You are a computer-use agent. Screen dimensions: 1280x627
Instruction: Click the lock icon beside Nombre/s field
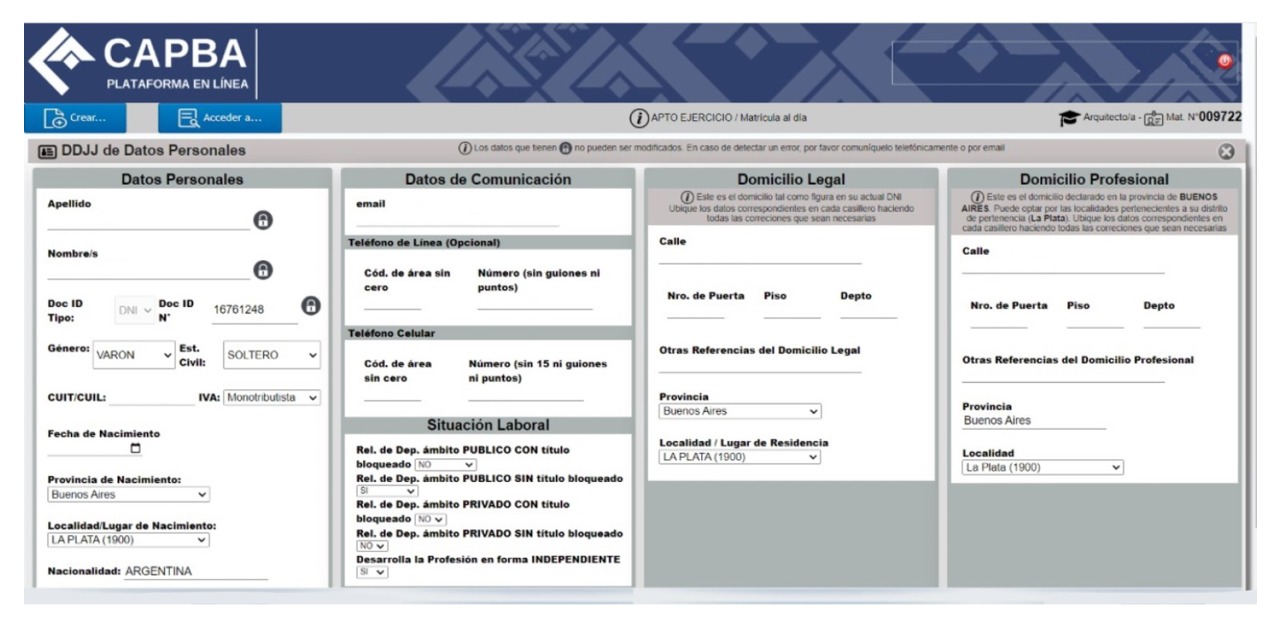click(x=263, y=269)
